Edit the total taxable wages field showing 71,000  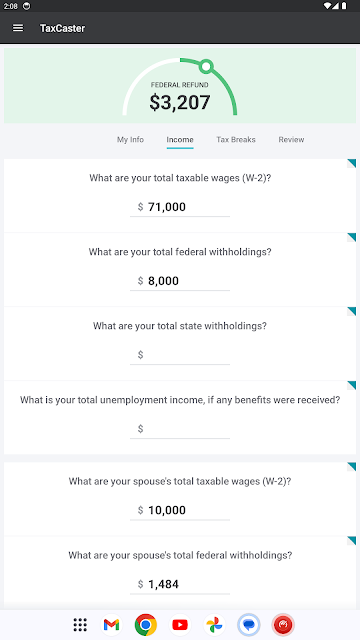[x=180, y=207]
